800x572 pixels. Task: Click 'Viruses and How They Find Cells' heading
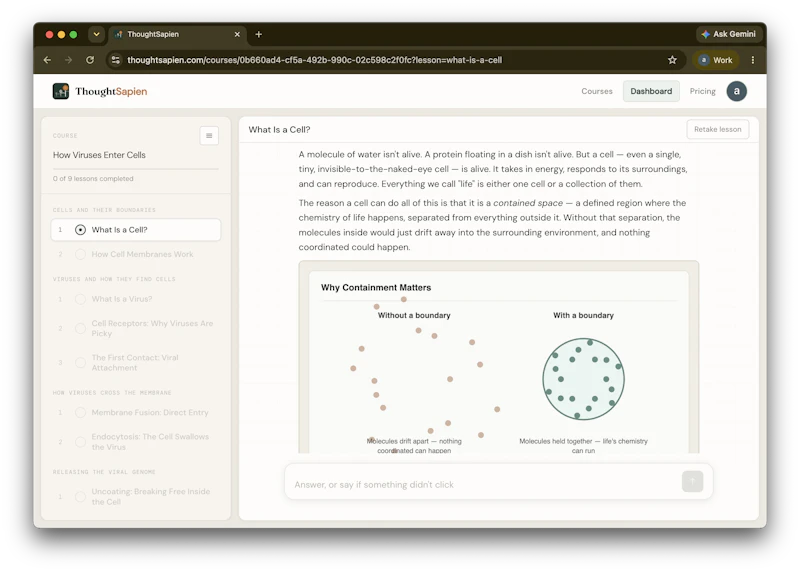(x=114, y=279)
